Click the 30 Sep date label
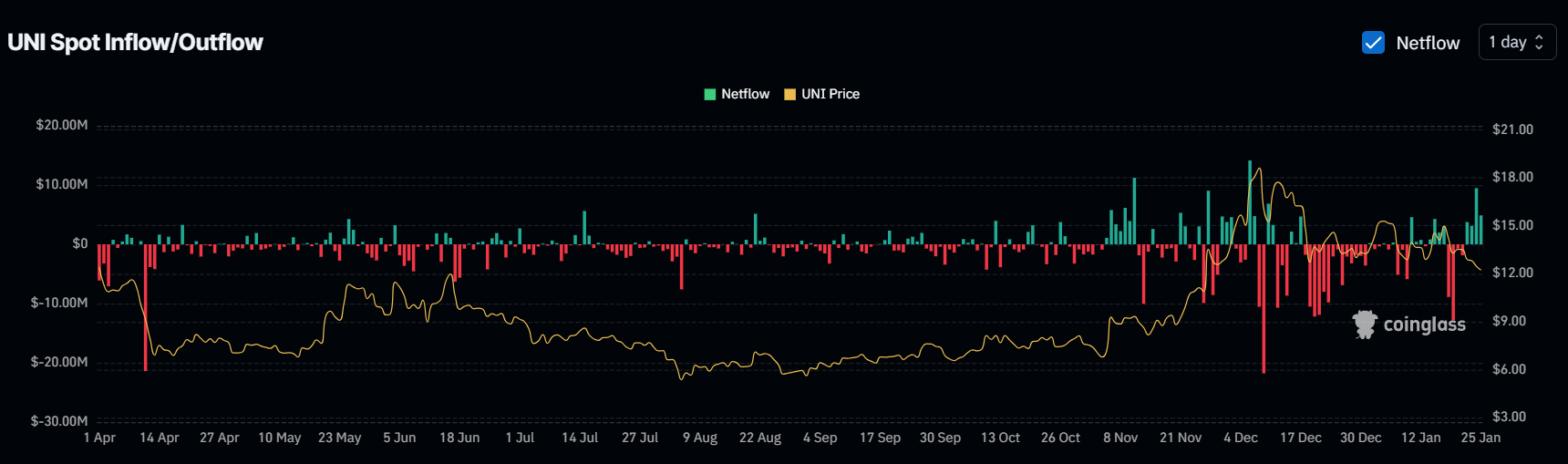The image size is (1568, 464). [940, 438]
